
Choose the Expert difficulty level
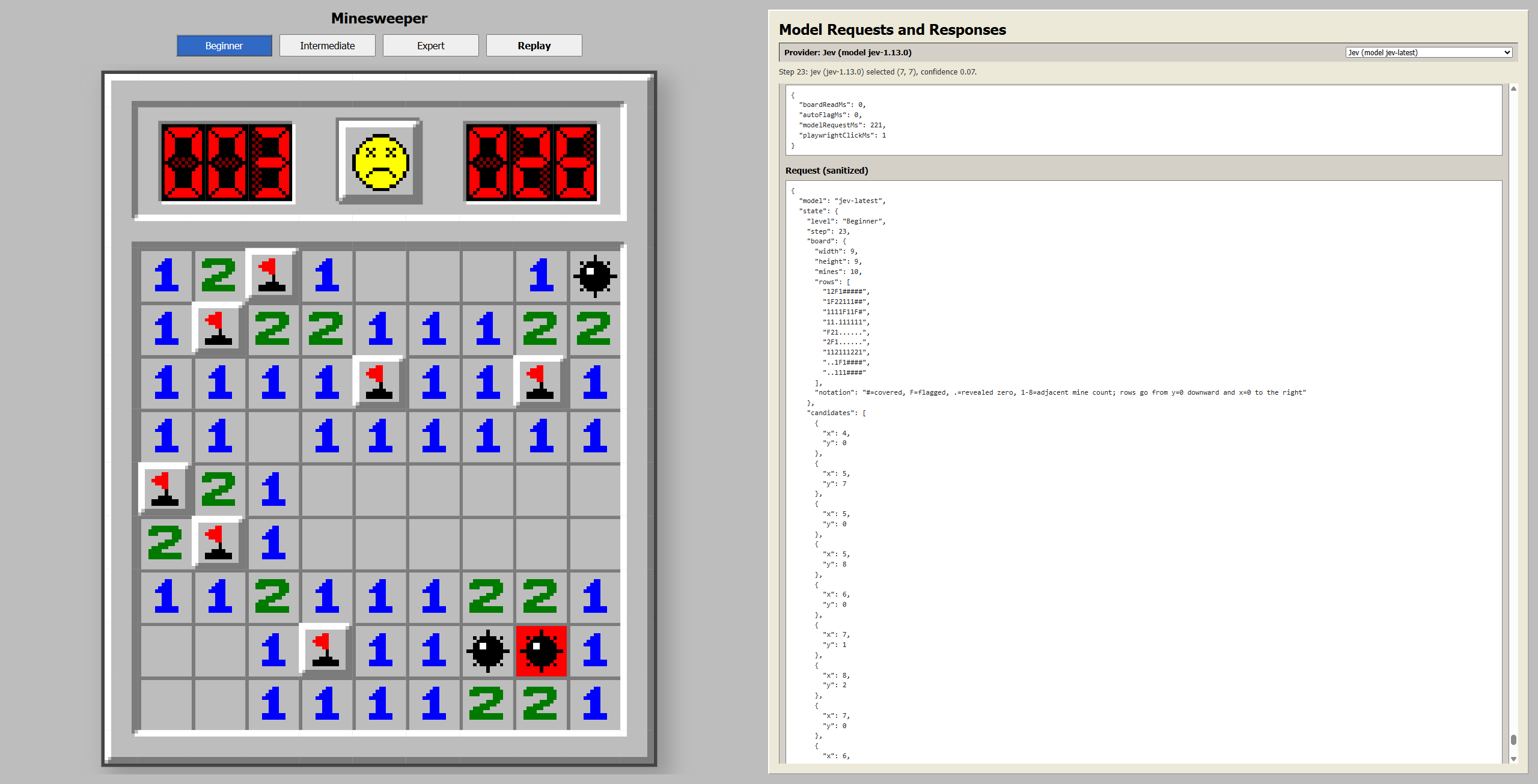coord(431,46)
